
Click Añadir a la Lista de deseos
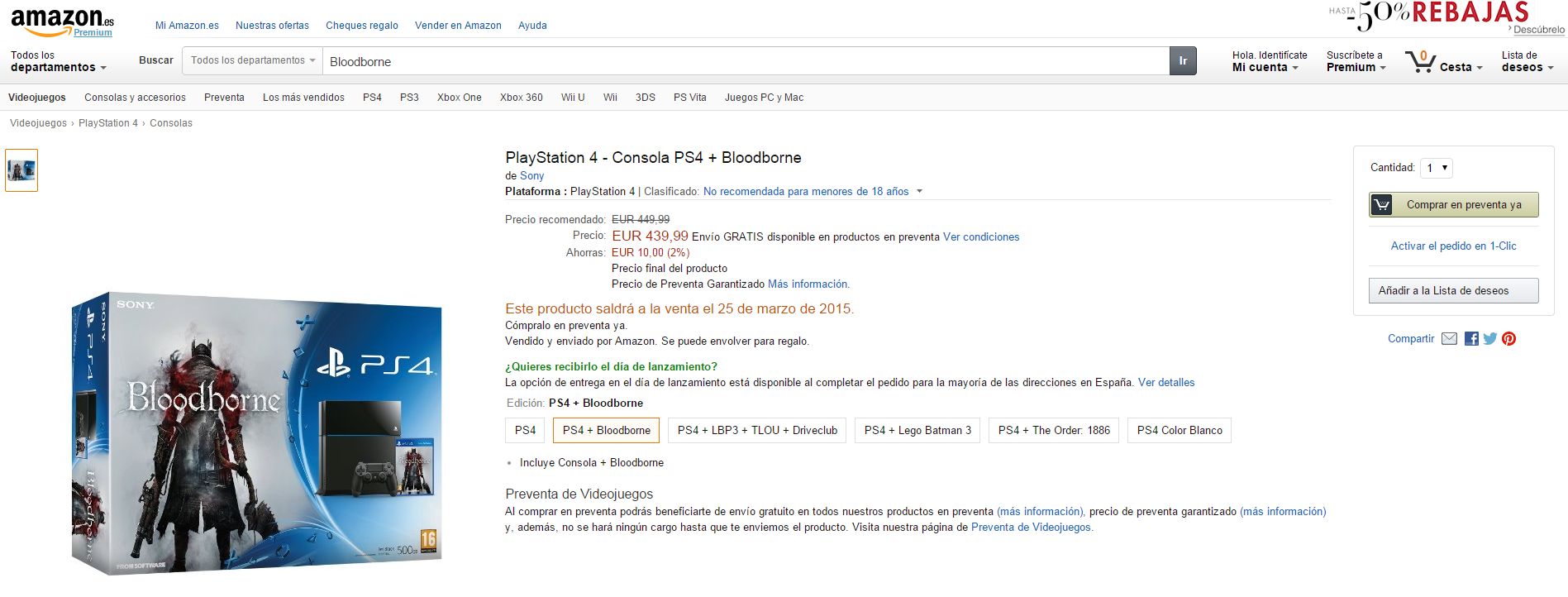1453,291
